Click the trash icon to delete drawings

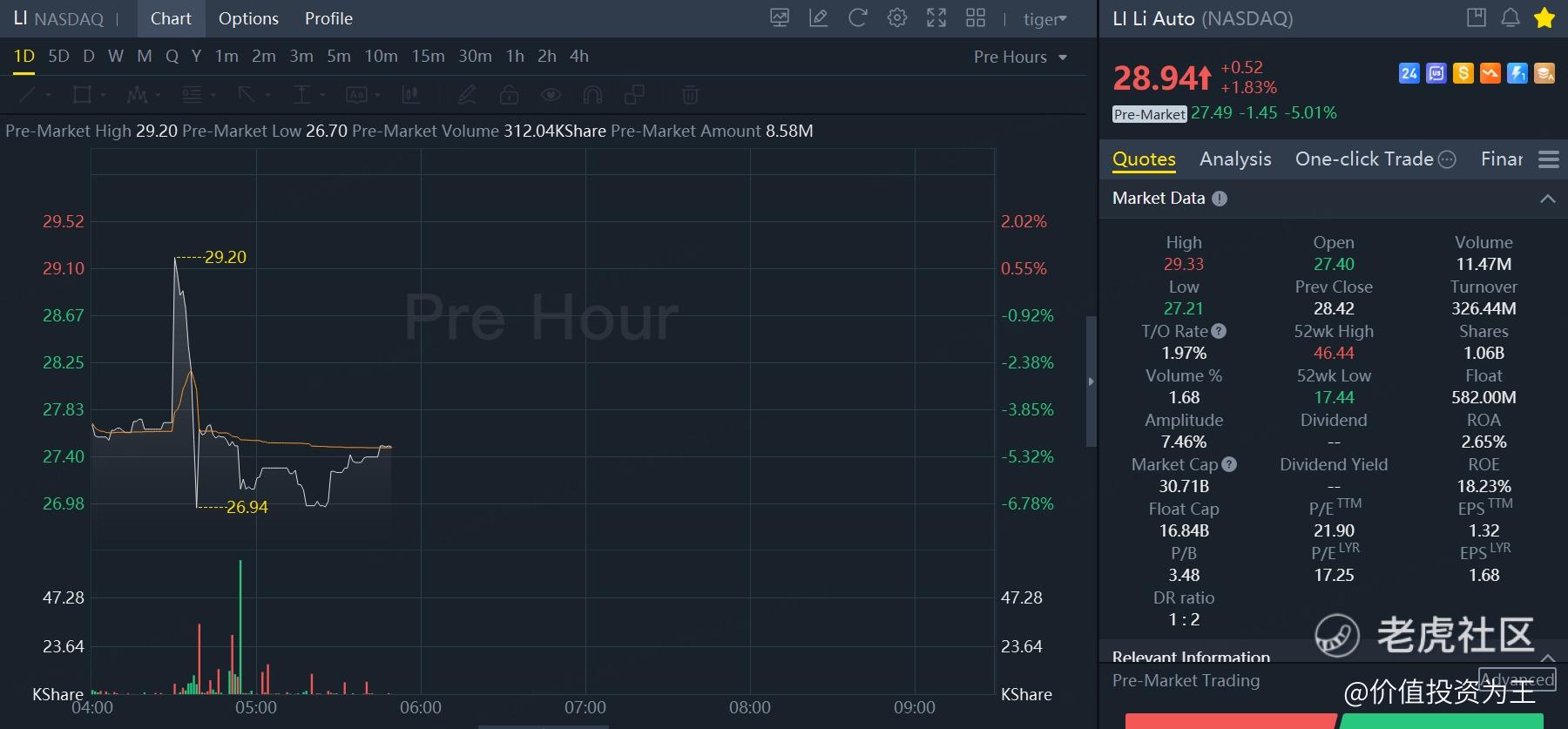click(x=690, y=95)
